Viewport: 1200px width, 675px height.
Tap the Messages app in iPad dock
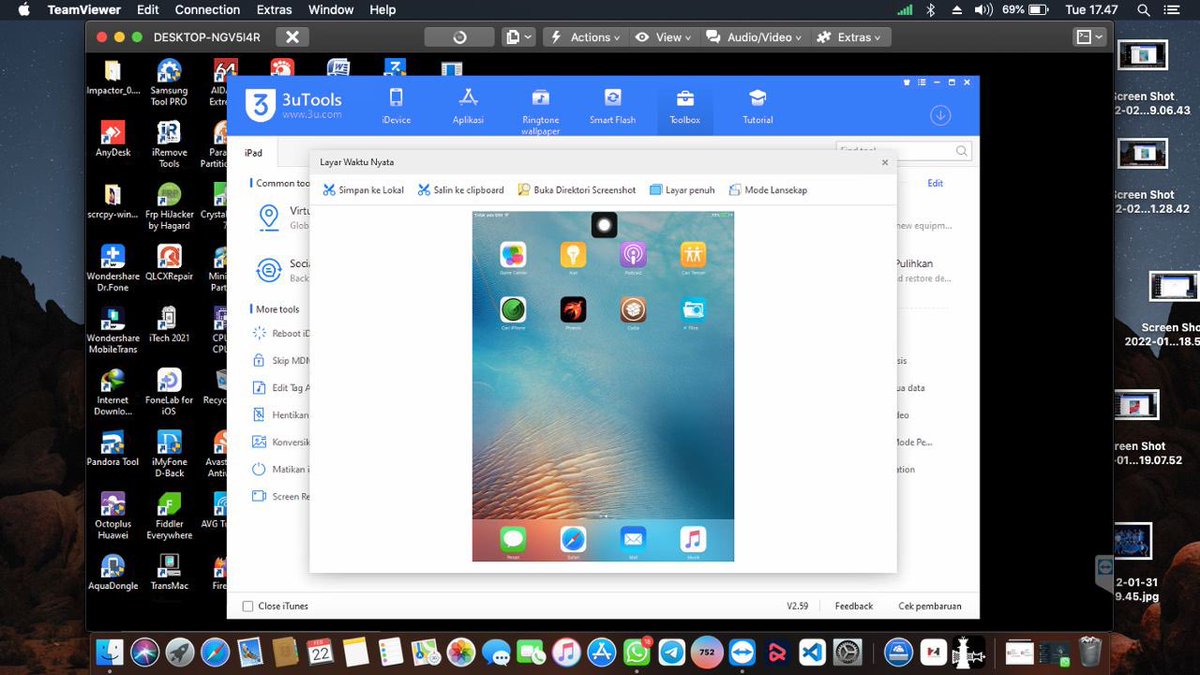tap(513, 540)
